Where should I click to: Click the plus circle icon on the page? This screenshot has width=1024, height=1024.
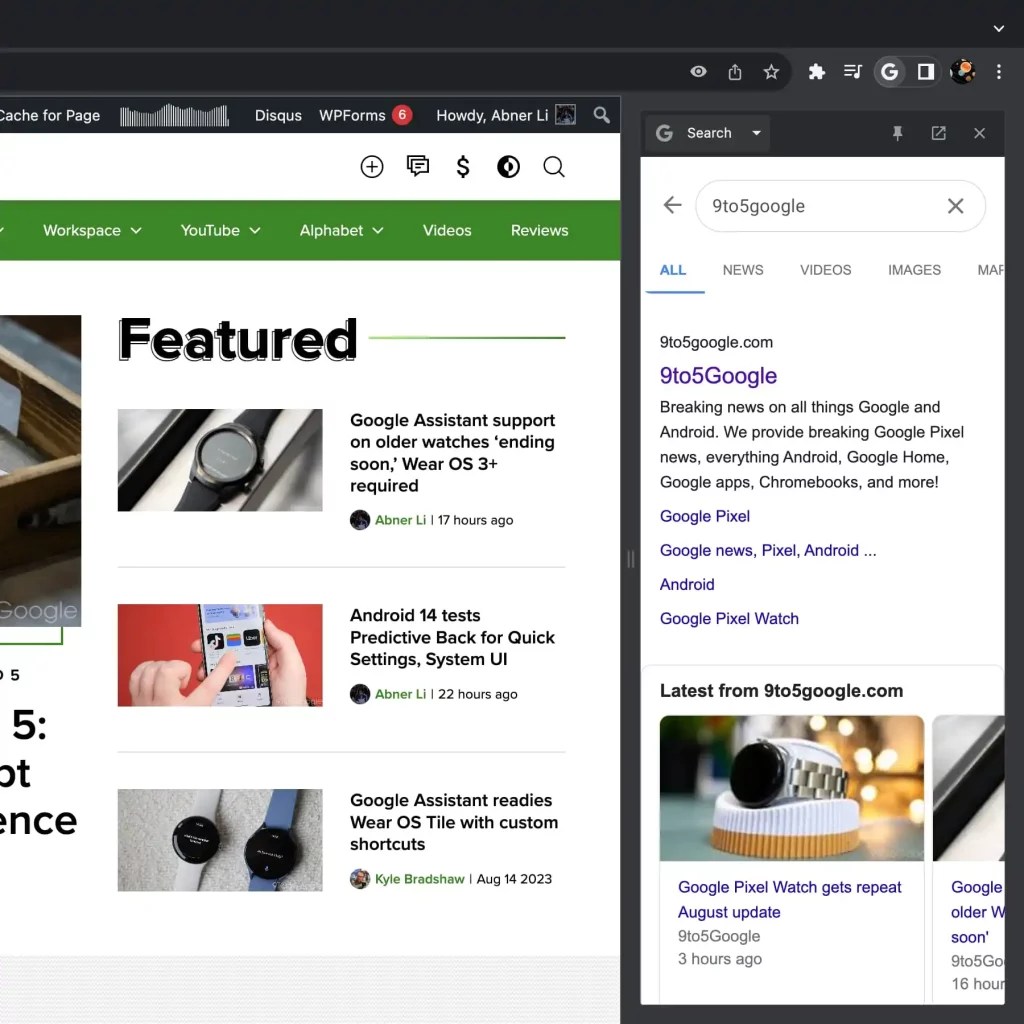(x=371, y=167)
